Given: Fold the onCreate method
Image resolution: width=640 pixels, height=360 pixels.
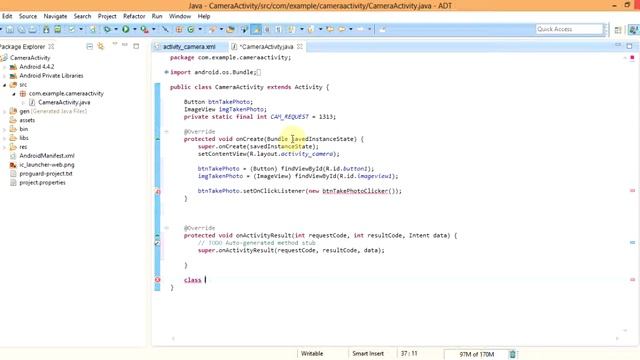Looking at the screenshot, I should point(166,132).
